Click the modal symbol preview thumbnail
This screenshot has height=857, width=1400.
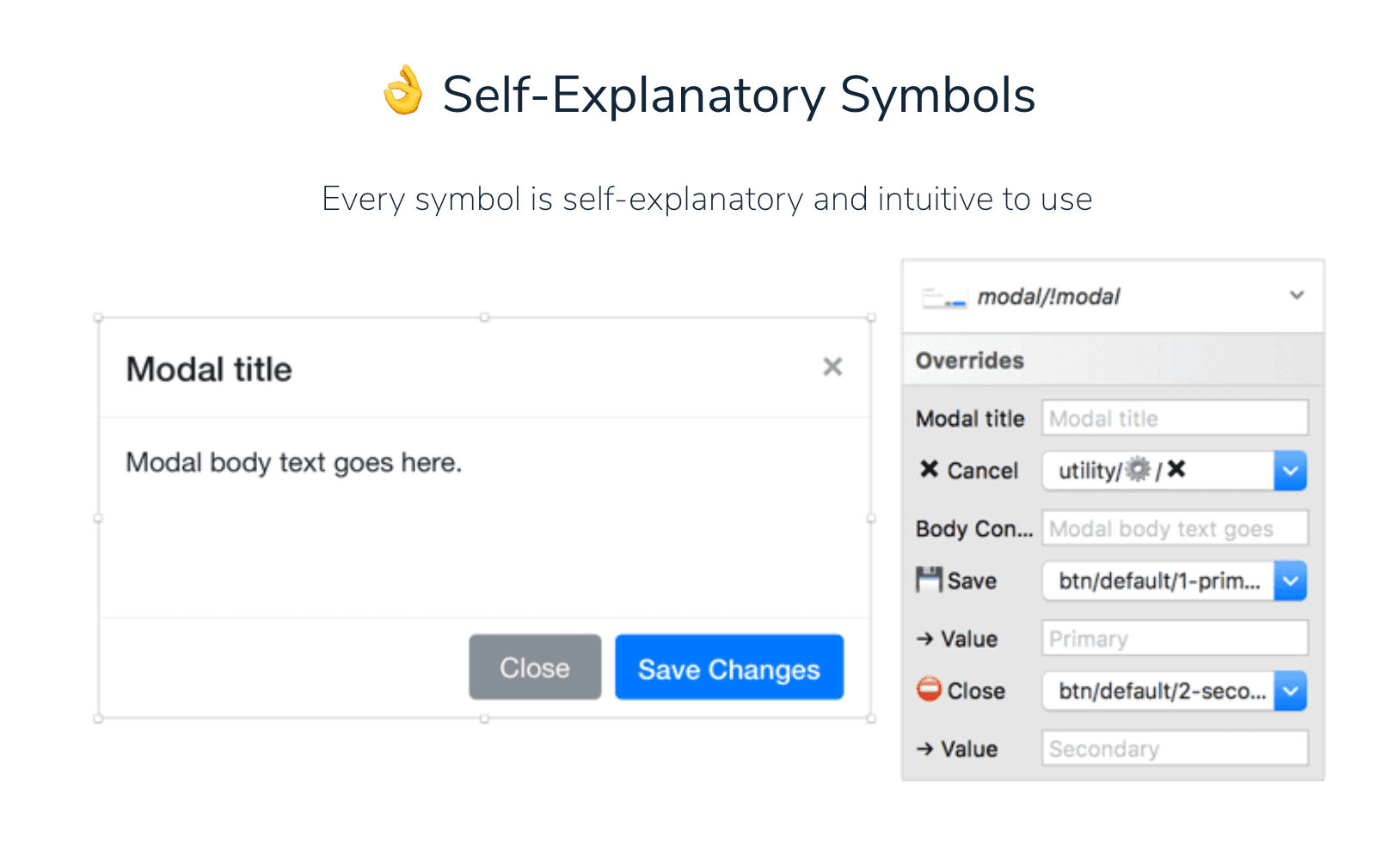point(944,299)
